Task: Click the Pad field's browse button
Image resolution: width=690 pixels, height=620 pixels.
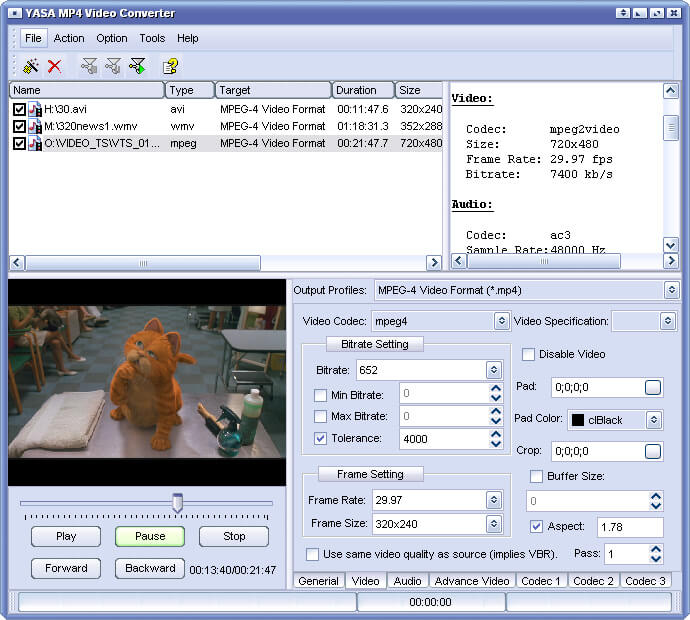Action: tap(652, 387)
